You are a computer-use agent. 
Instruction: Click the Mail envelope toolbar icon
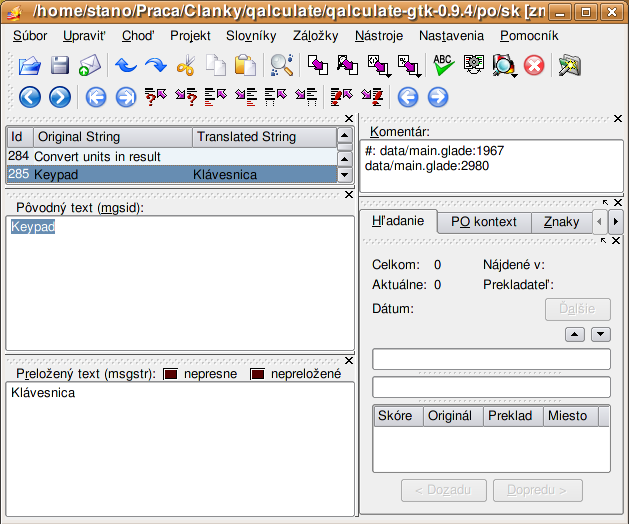pos(90,67)
